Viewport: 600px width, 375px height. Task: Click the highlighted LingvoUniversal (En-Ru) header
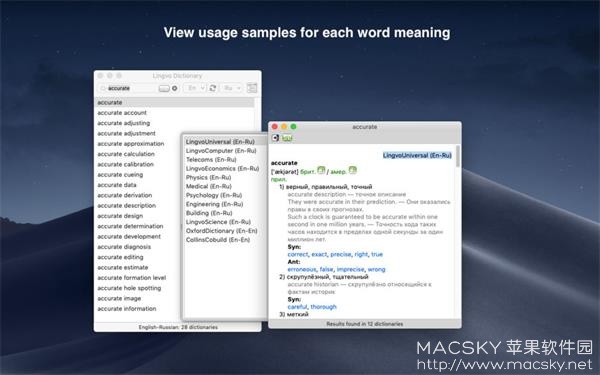point(417,155)
